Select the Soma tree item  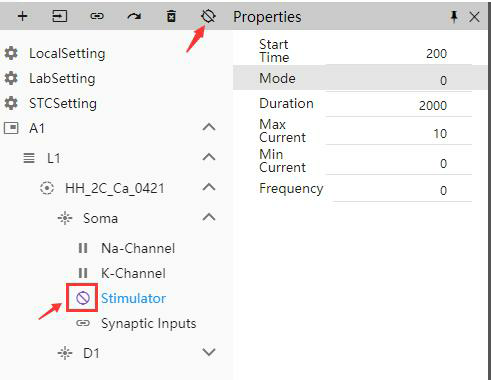[x=100, y=219]
